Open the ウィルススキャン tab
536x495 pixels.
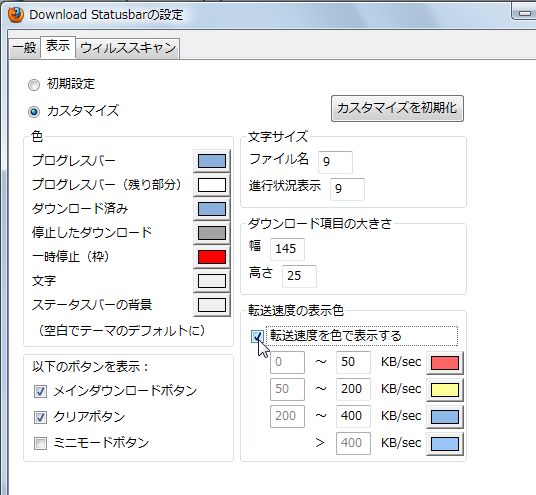click(128, 49)
